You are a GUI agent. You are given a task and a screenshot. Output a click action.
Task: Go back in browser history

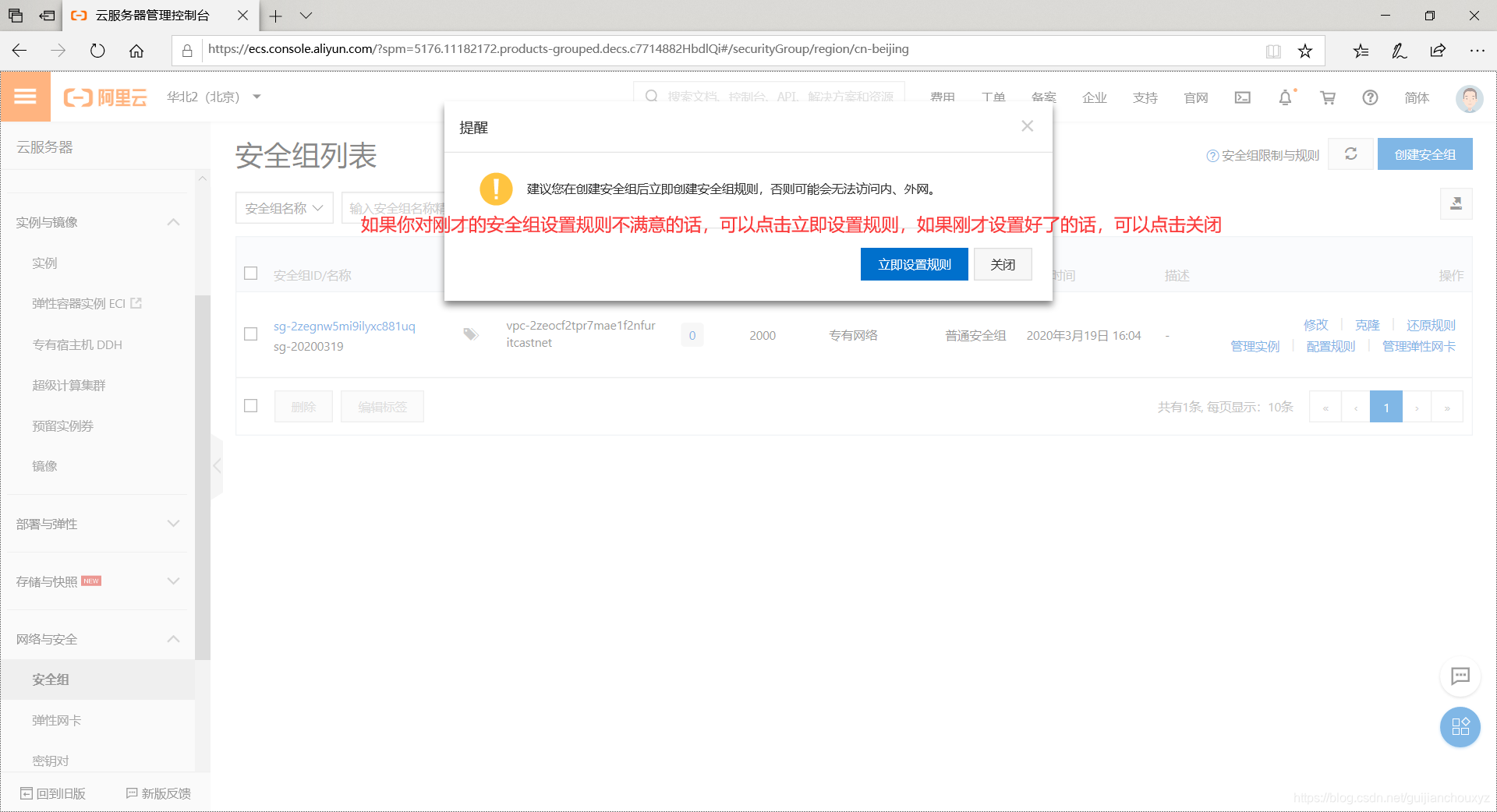coord(20,51)
